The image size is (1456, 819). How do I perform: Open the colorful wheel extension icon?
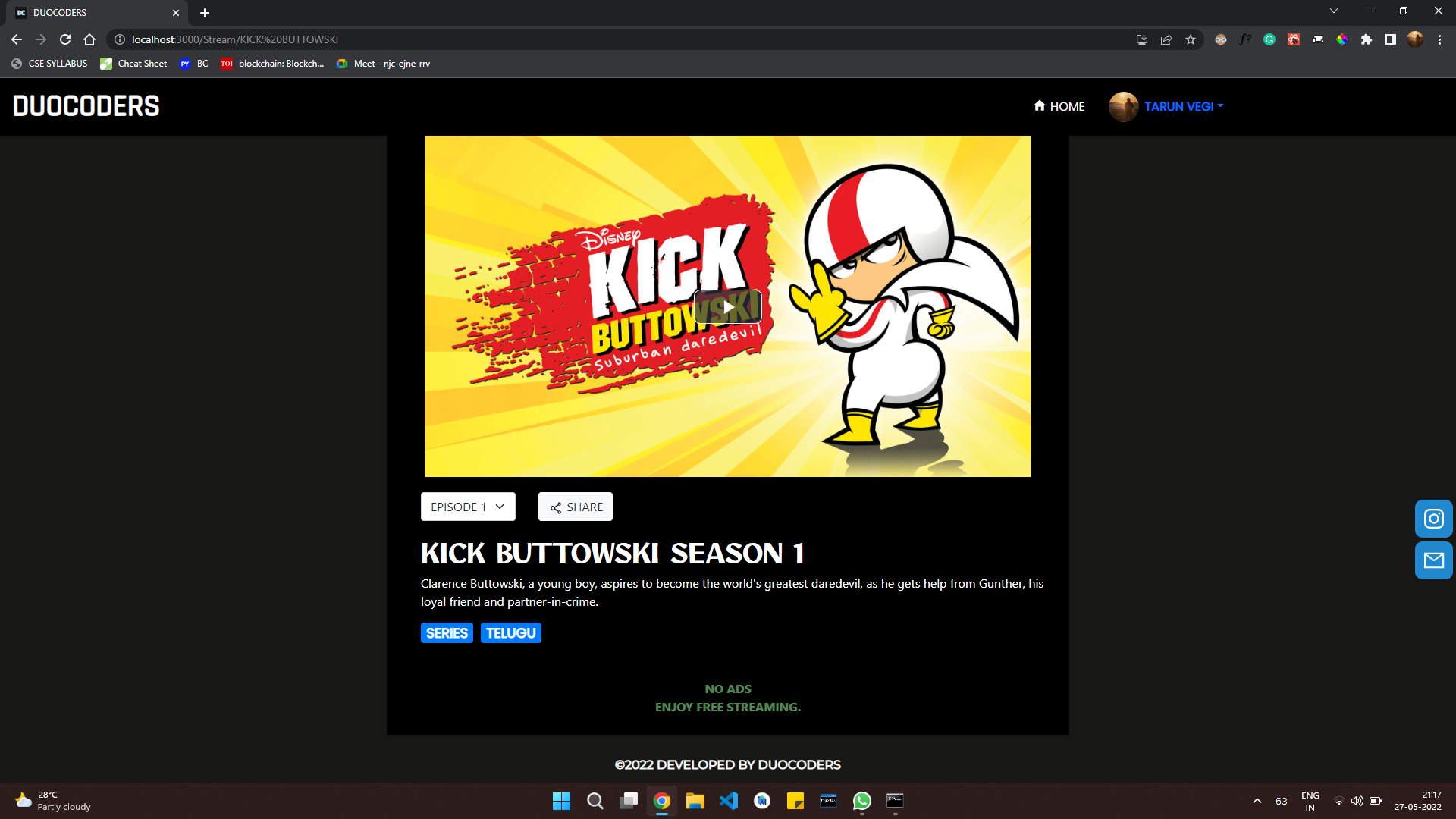tap(1342, 39)
